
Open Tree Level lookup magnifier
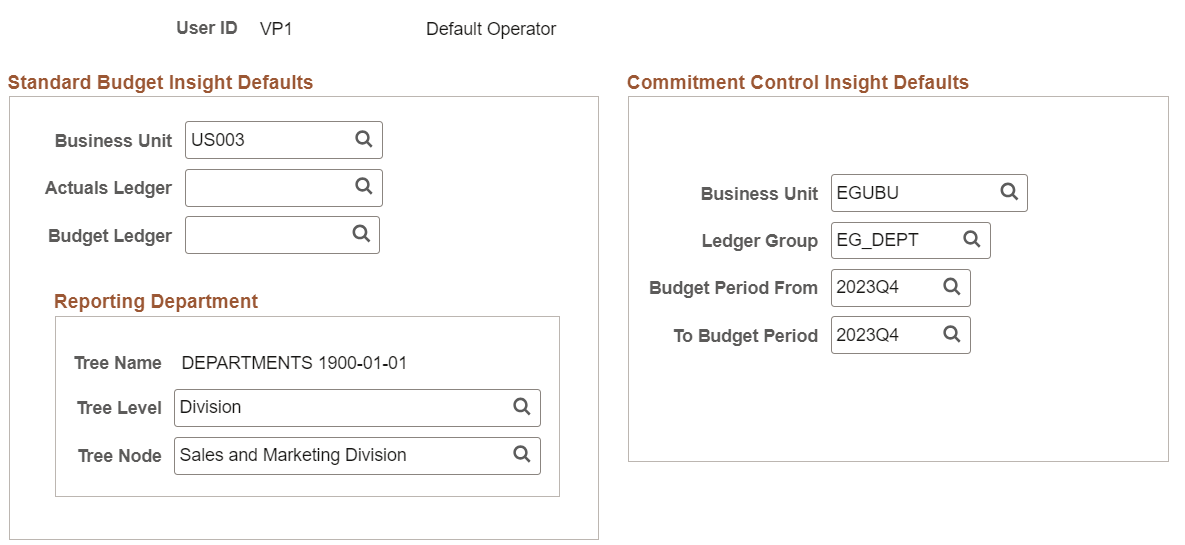pos(521,406)
